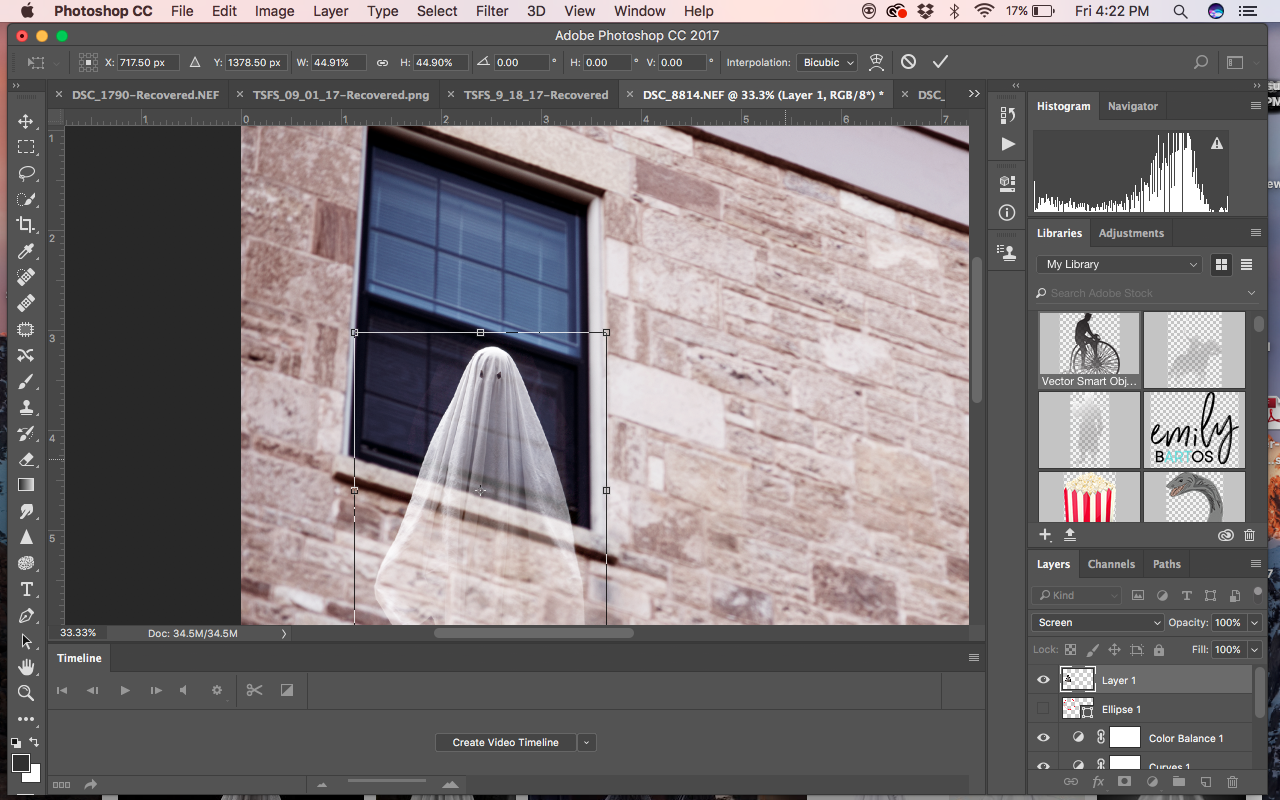Open Create Video Timeline options arrow

coord(587,742)
